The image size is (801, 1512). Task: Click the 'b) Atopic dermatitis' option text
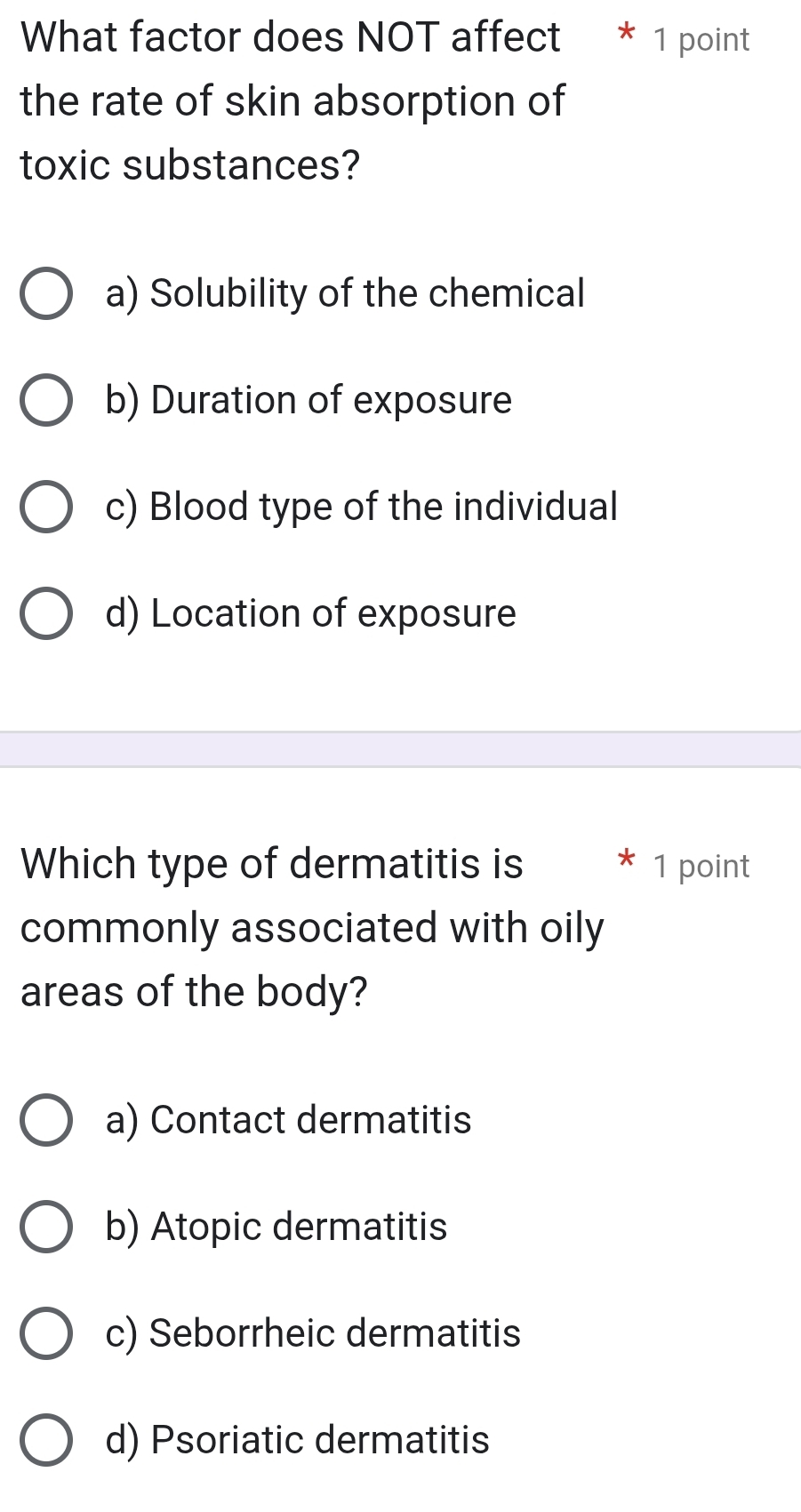pyautogui.click(x=276, y=1227)
